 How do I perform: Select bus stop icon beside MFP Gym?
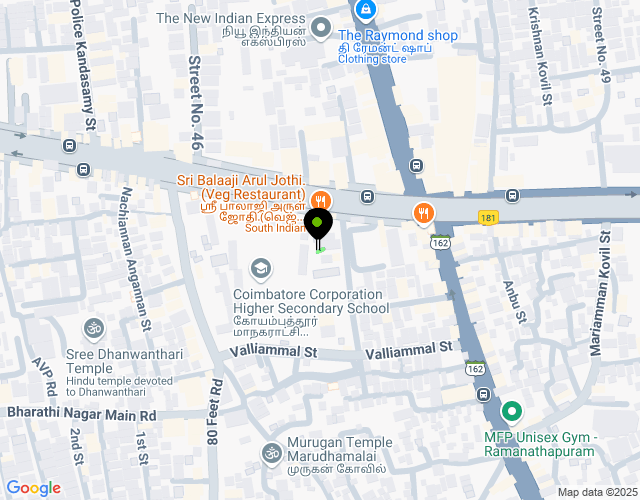click(x=484, y=395)
